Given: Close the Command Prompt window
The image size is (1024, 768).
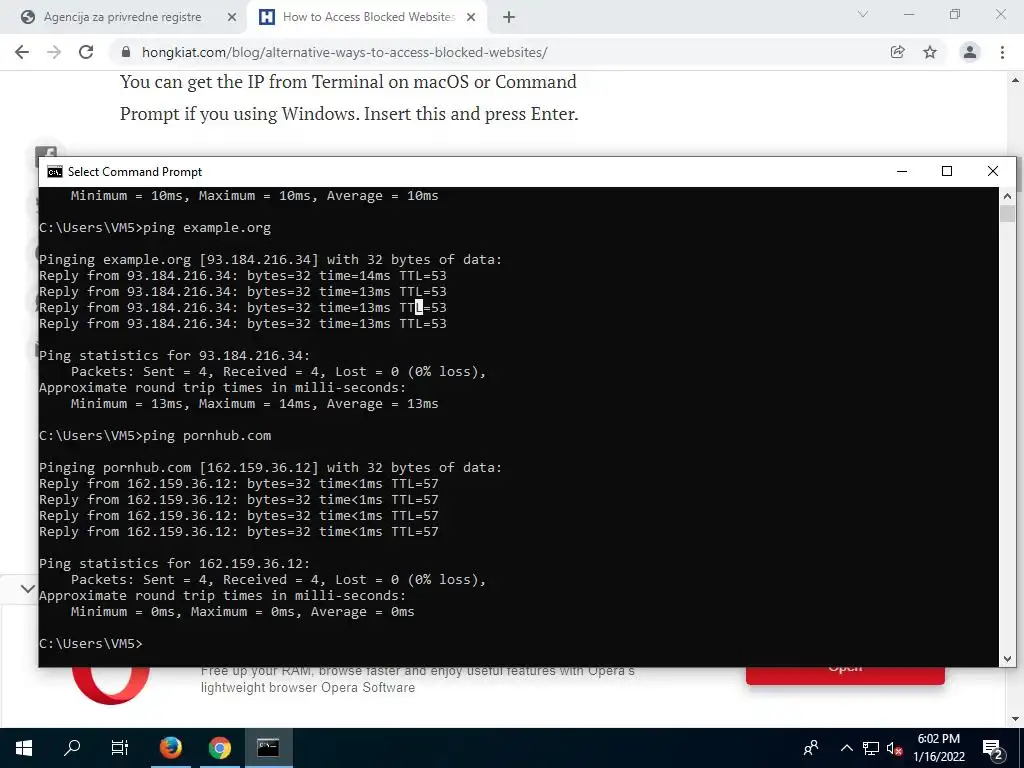Looking at the screenshot, I should tap(993, 172).
